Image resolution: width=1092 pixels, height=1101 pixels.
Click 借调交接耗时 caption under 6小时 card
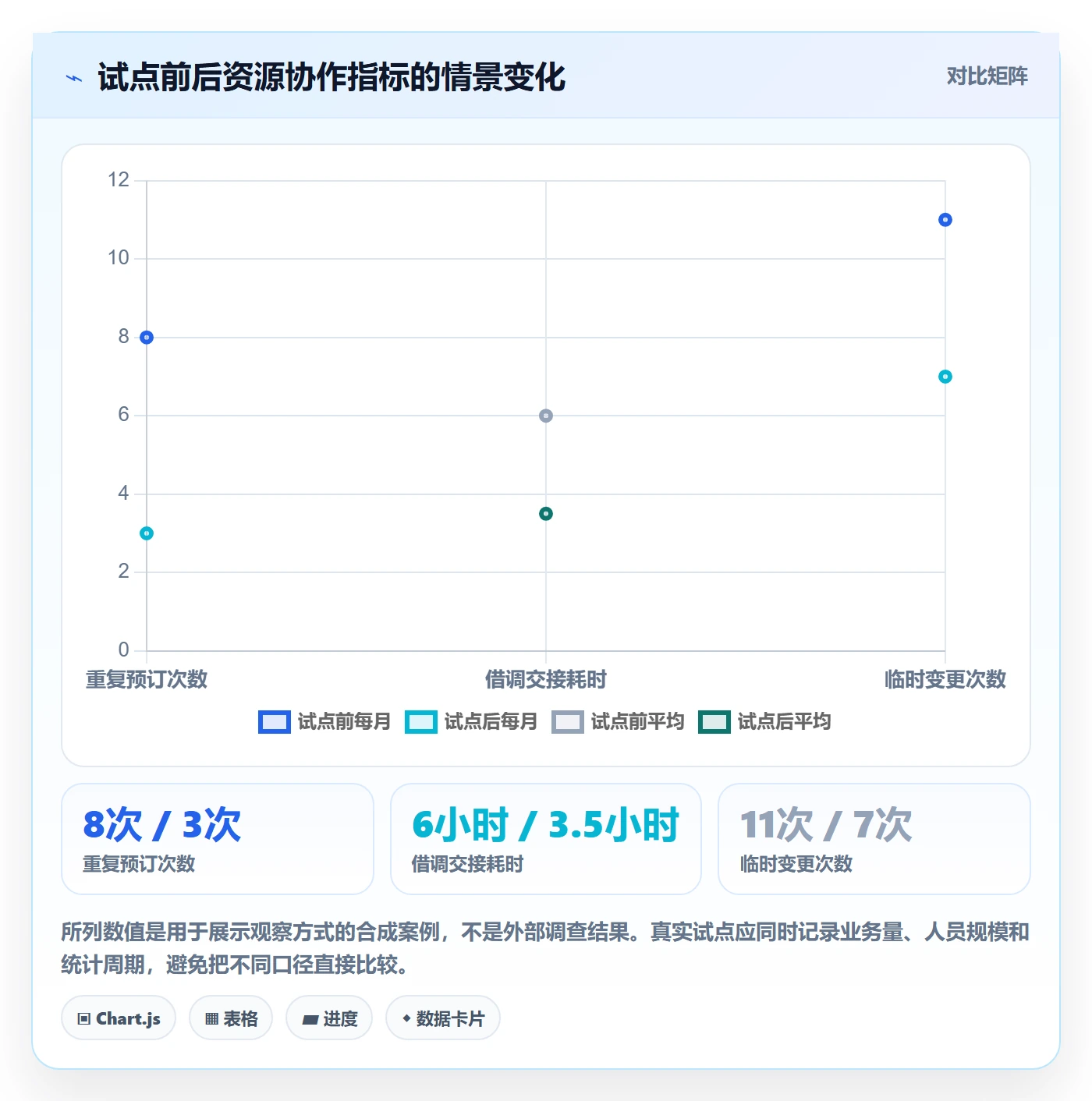(467, 864)
